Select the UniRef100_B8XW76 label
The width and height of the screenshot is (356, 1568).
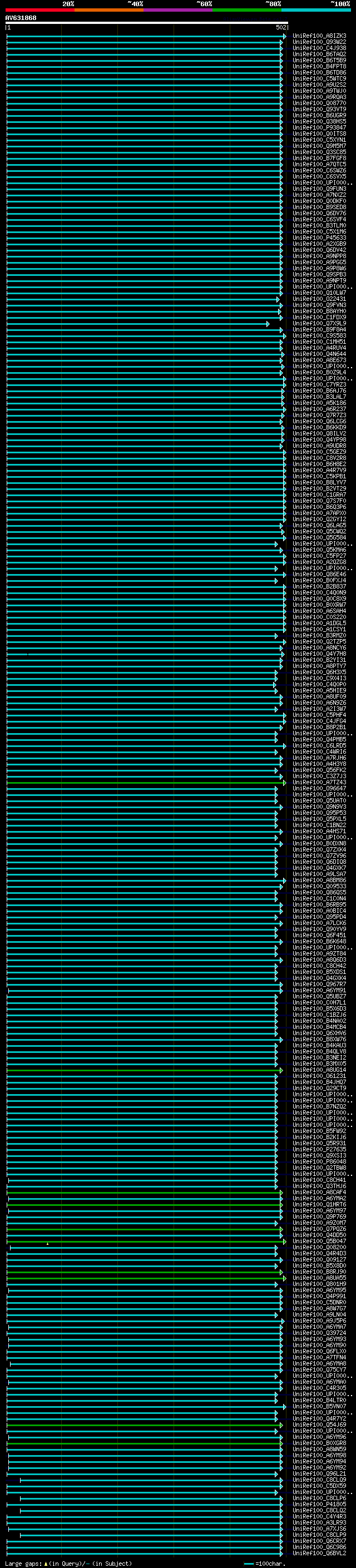[x=319, y=1040]
